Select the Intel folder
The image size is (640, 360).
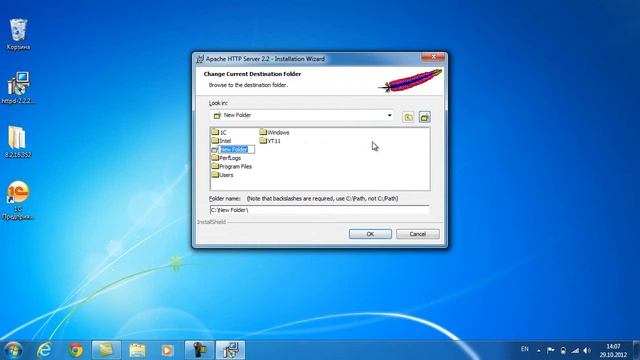click(x=222, y=141)
